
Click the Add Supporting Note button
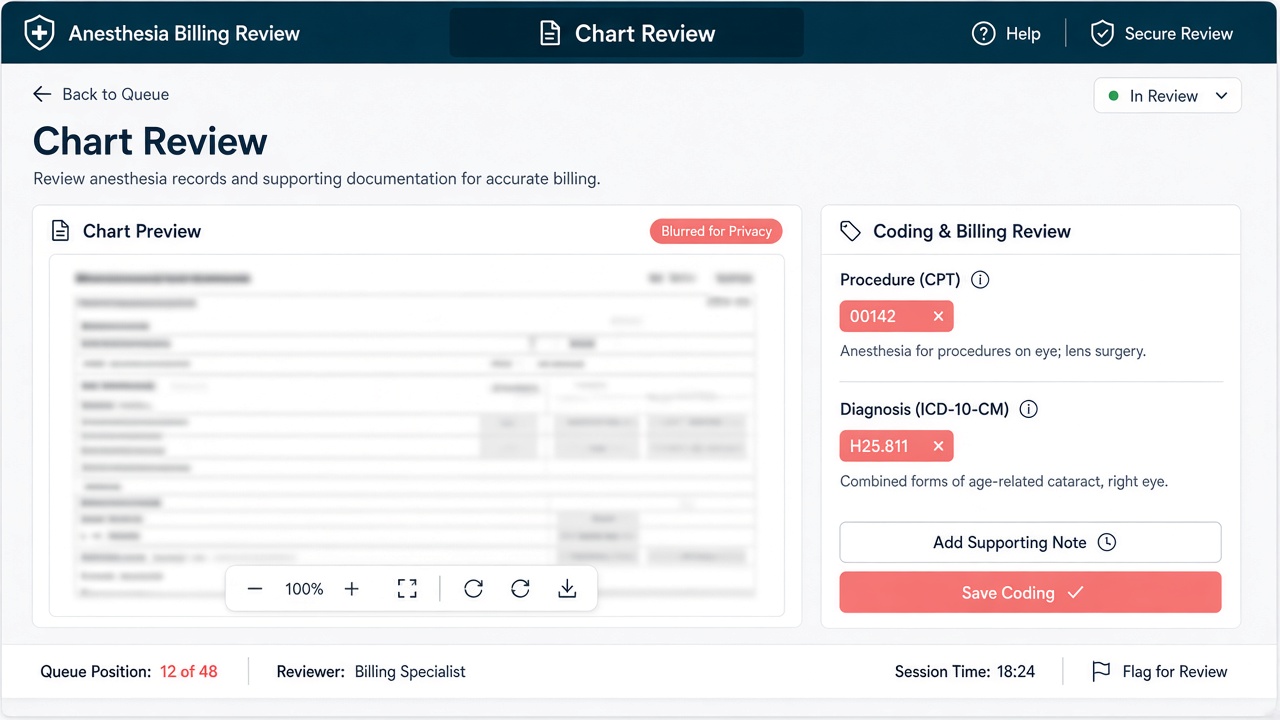pos(1030,542)
